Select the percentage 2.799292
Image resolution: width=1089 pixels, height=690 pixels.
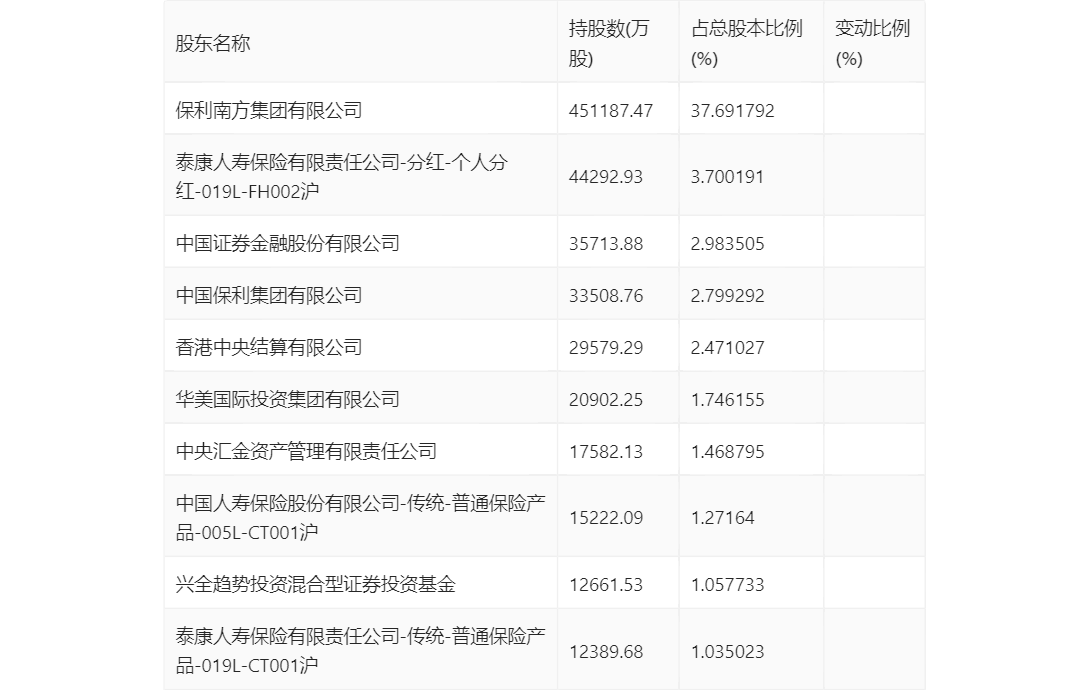point(727,296)
